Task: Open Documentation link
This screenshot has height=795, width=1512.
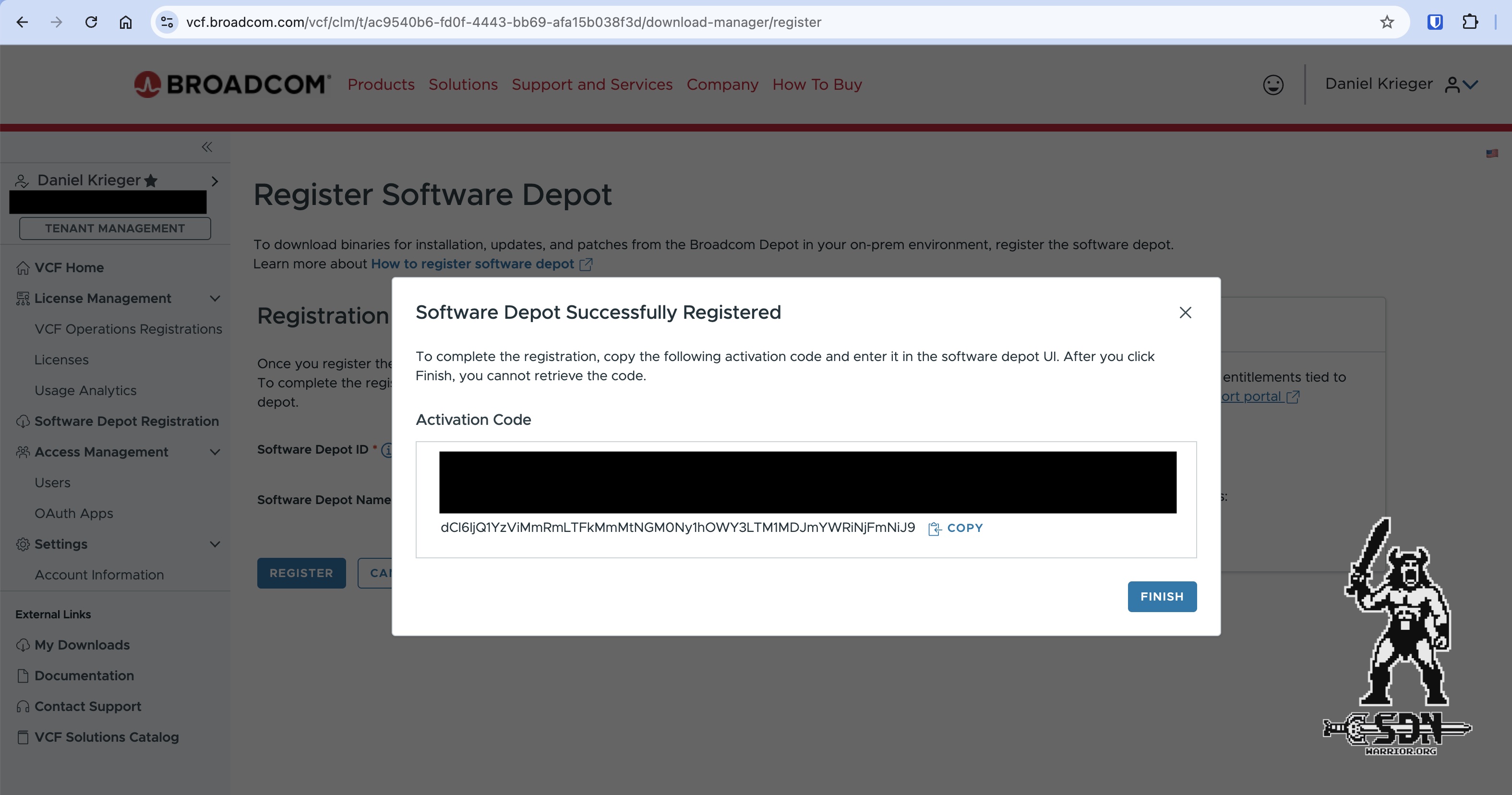Action: point(84,676)
